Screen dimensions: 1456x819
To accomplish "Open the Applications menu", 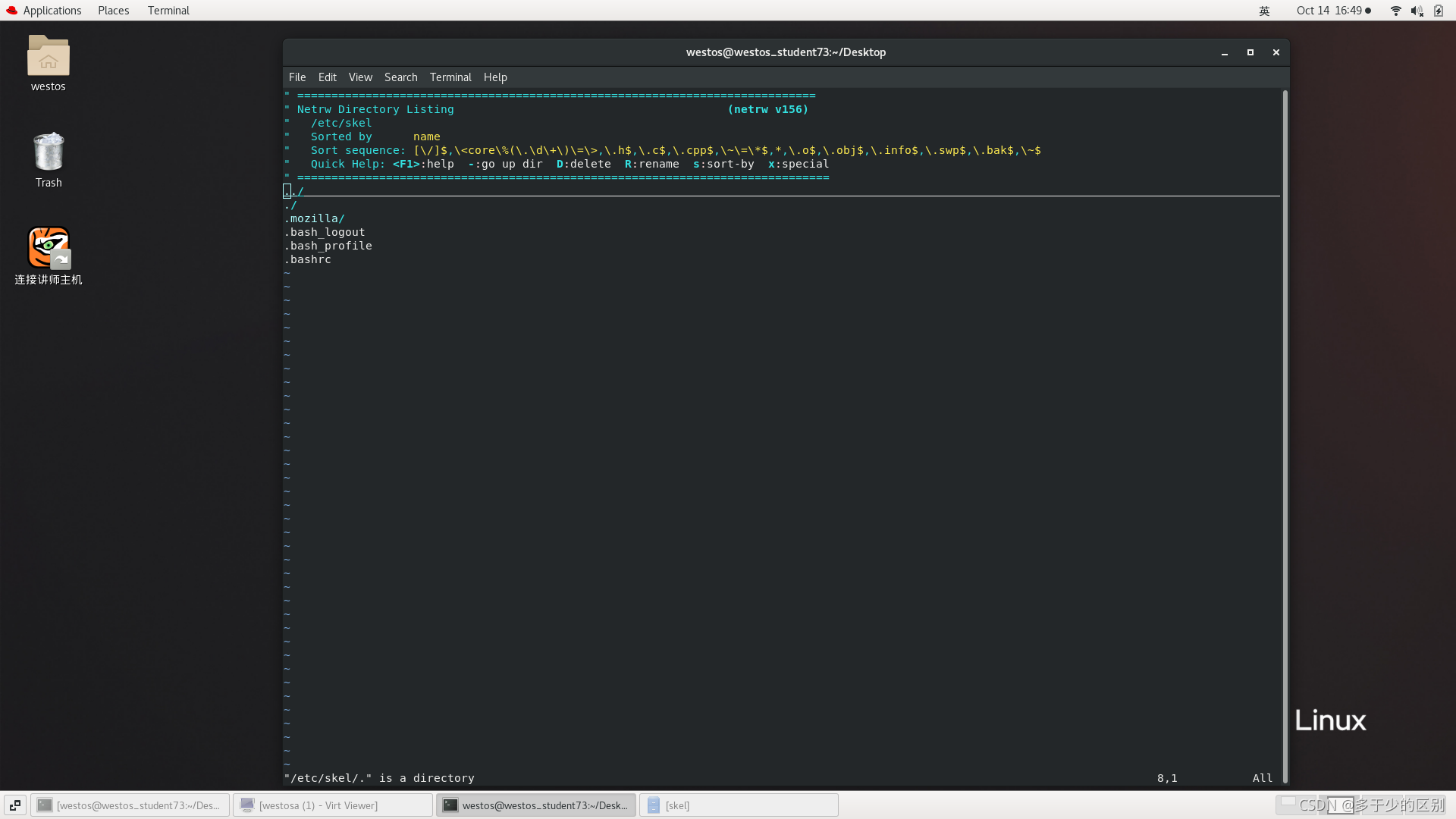I will pos(52,11).
